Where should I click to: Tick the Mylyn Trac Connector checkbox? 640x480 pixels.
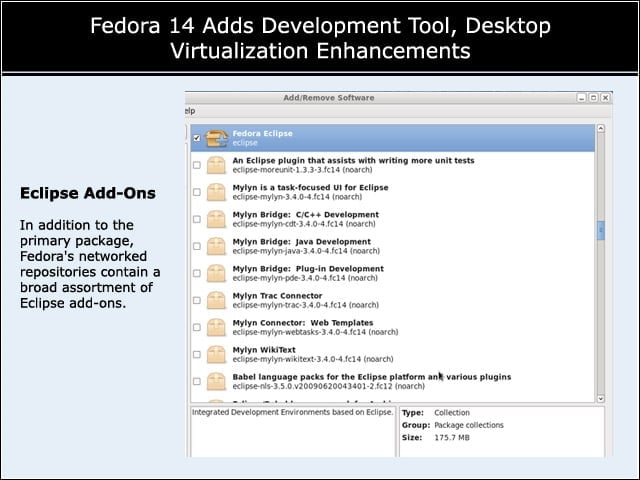pyautogui.click(x=197, y=300)
